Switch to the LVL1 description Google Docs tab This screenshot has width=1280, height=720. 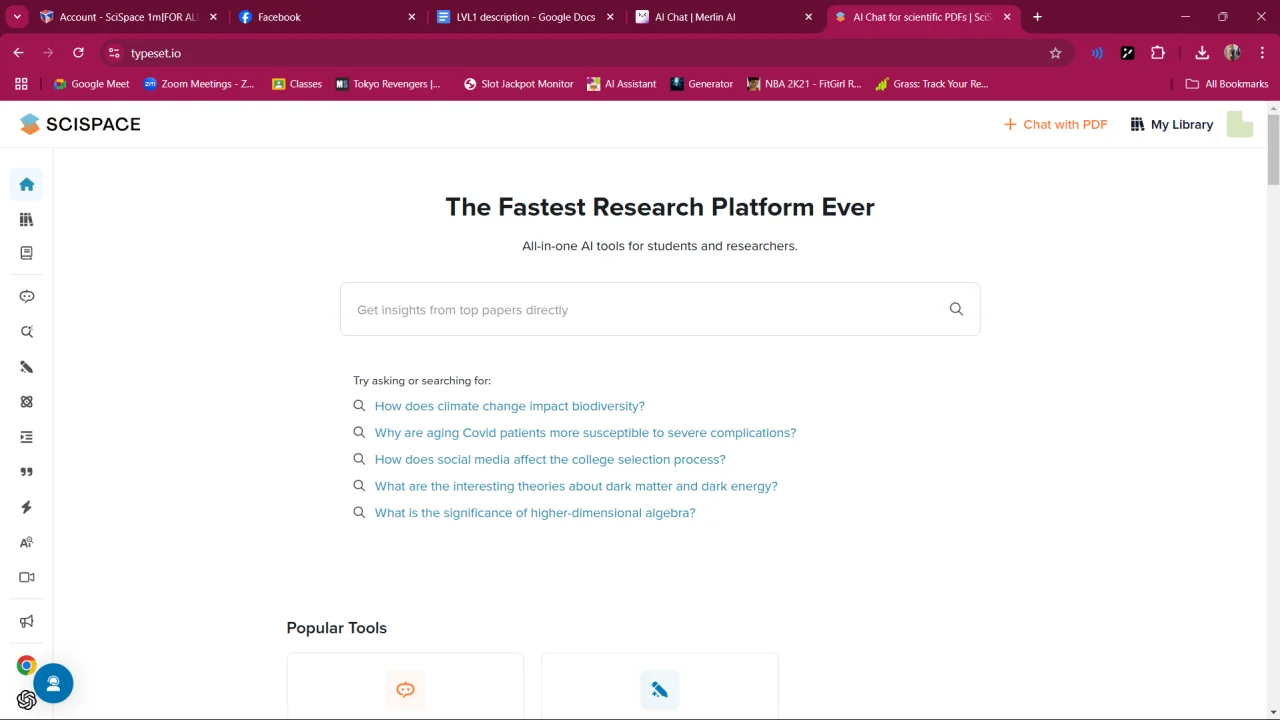(516, 17)
